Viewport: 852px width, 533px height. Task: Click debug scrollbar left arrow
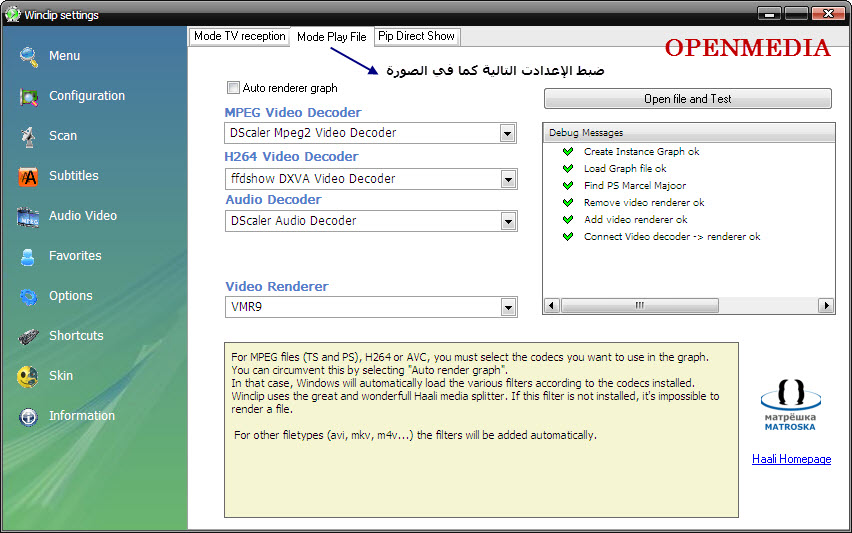point(552,305)
